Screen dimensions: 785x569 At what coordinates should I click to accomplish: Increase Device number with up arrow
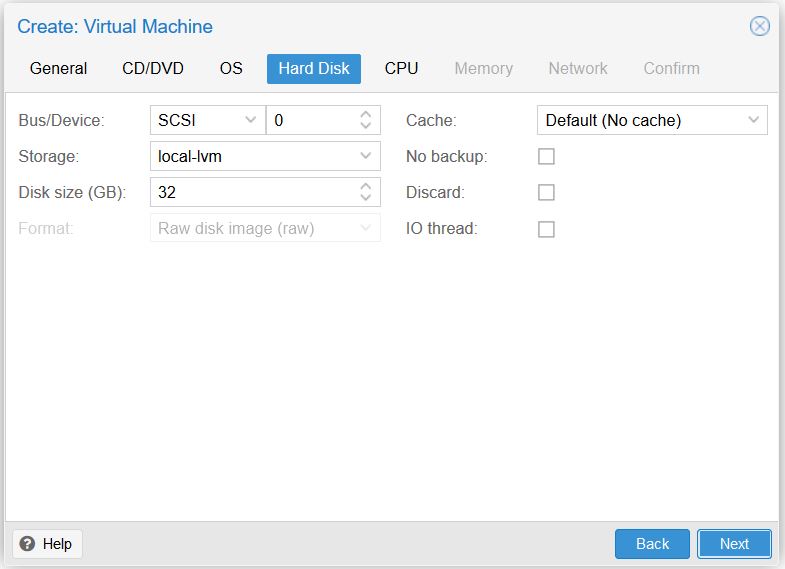point(365,115)
